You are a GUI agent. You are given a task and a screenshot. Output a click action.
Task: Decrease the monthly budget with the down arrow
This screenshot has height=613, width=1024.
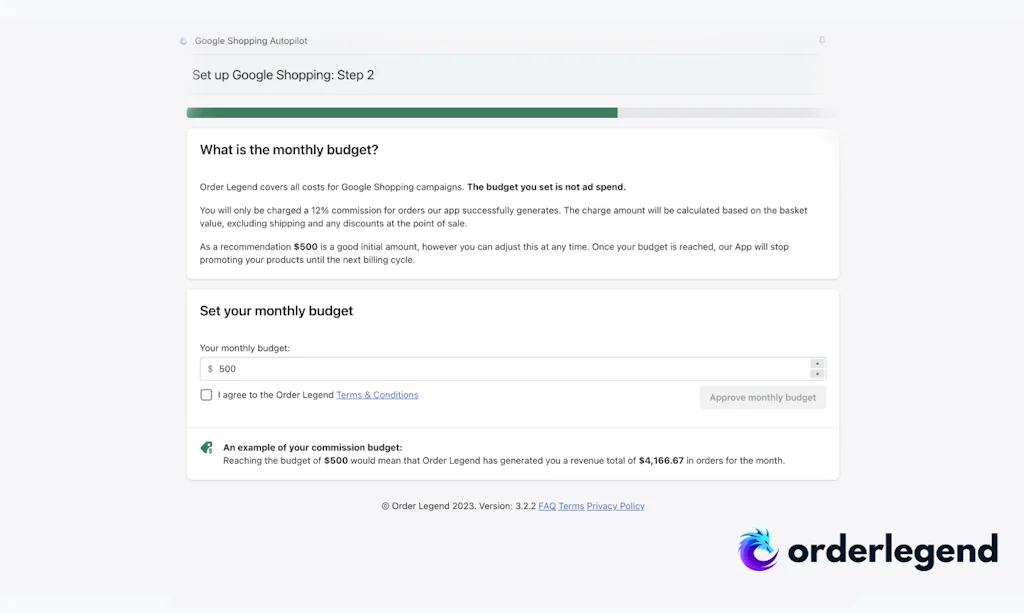[x=817, y=374]
